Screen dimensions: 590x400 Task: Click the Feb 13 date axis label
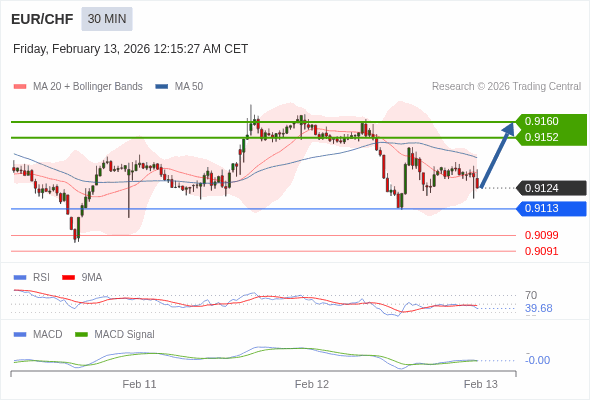coord(481,384)
